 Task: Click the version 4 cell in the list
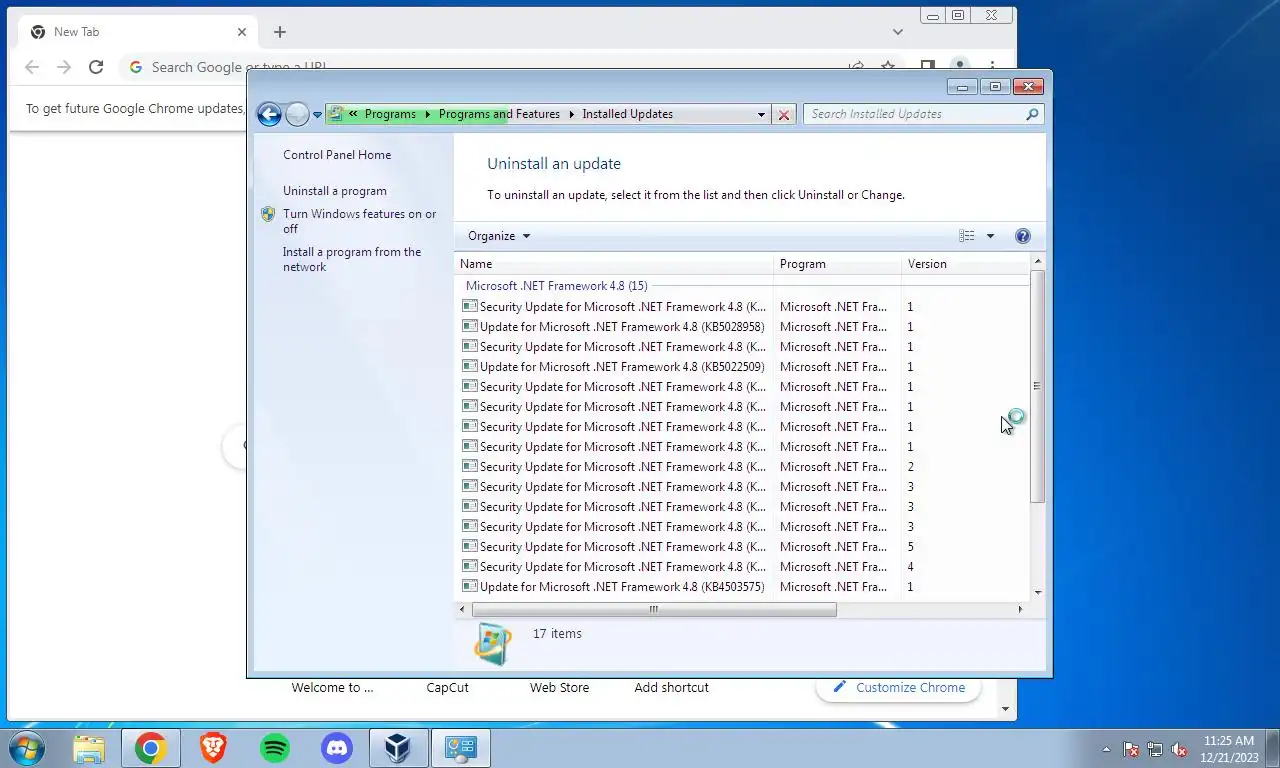(x=910, y=567)
